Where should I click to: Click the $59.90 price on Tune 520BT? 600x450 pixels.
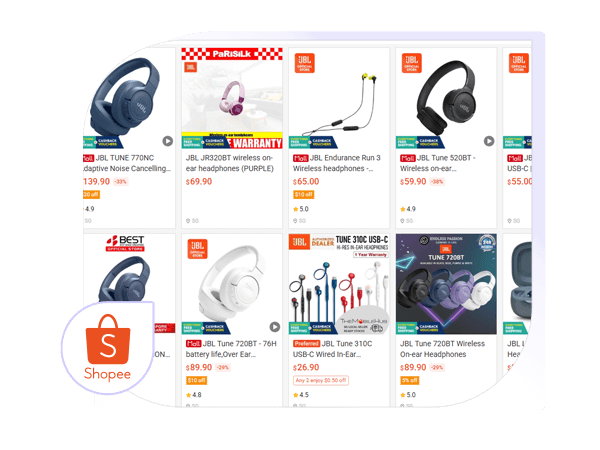point(413,181)
